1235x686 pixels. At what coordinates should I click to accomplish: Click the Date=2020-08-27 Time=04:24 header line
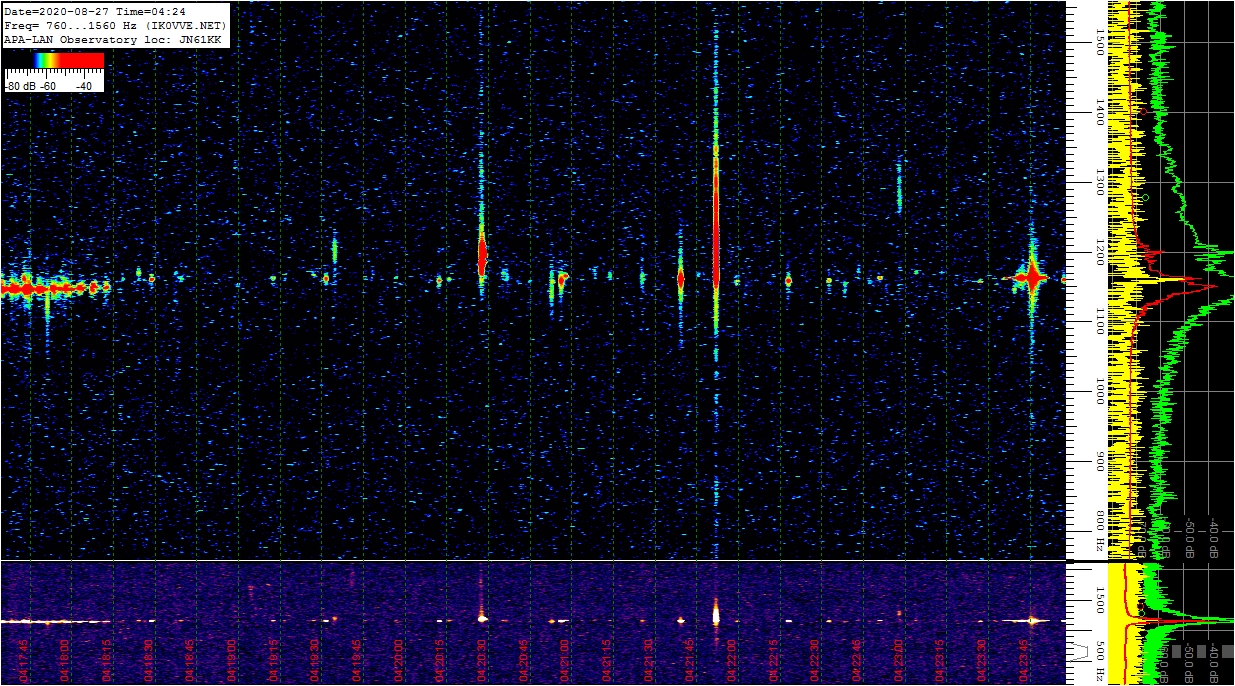coord(95,12)
